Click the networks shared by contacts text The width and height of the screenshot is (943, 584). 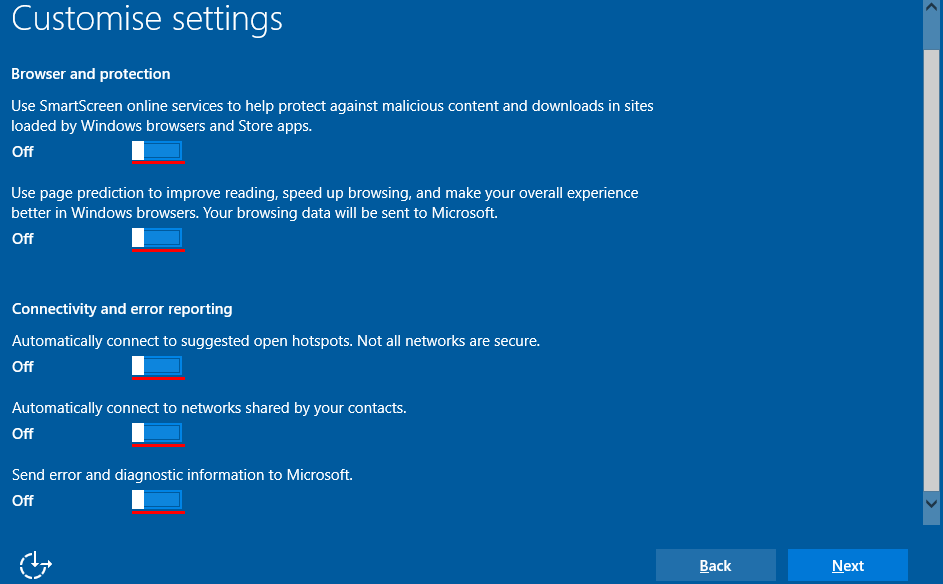209,408
